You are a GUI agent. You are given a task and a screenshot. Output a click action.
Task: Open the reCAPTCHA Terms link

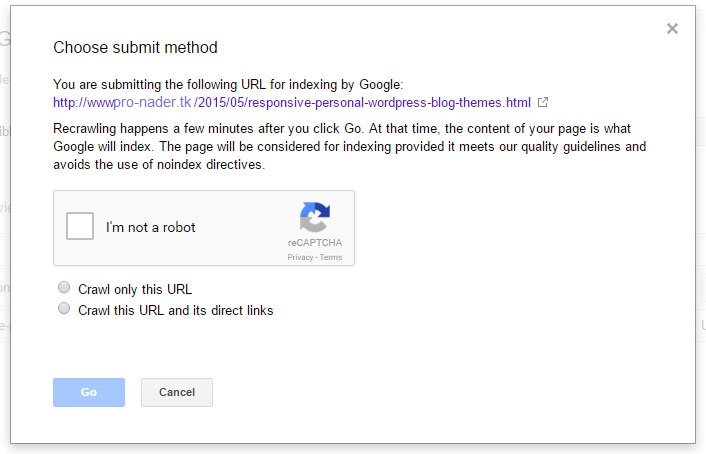coord(331,257)
